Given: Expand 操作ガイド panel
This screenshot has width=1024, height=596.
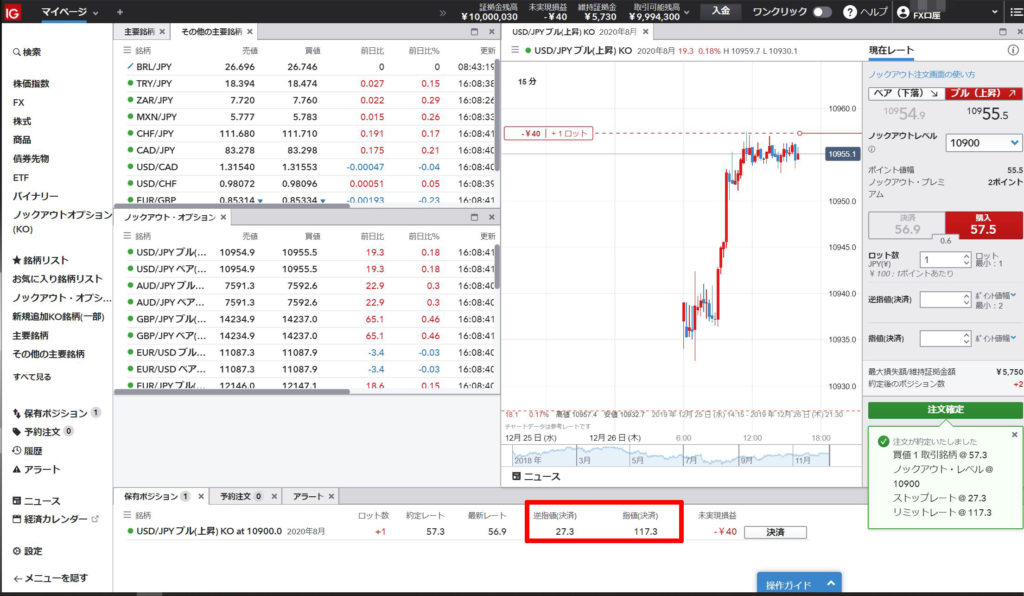Looking at the screenshot, I should pos(799,584).
